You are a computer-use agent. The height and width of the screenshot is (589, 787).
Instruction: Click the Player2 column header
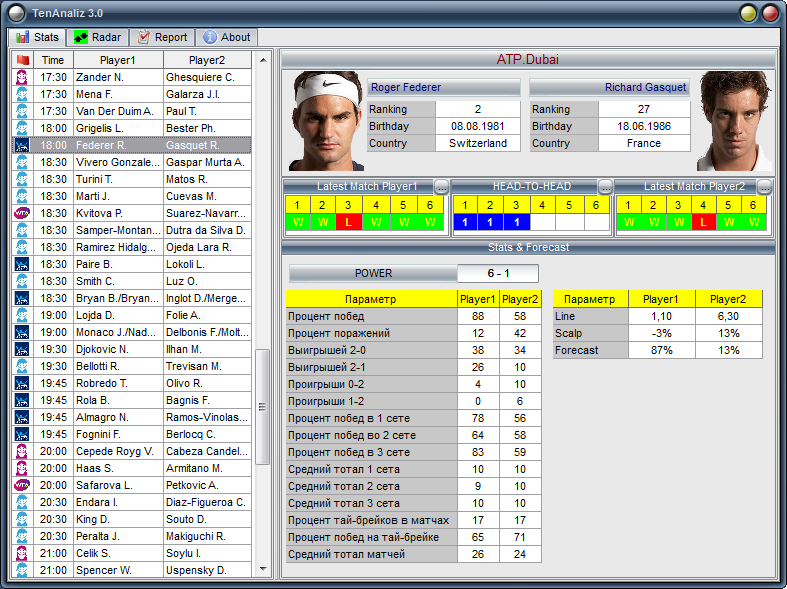pyautogui.click(x=207, y=60)
